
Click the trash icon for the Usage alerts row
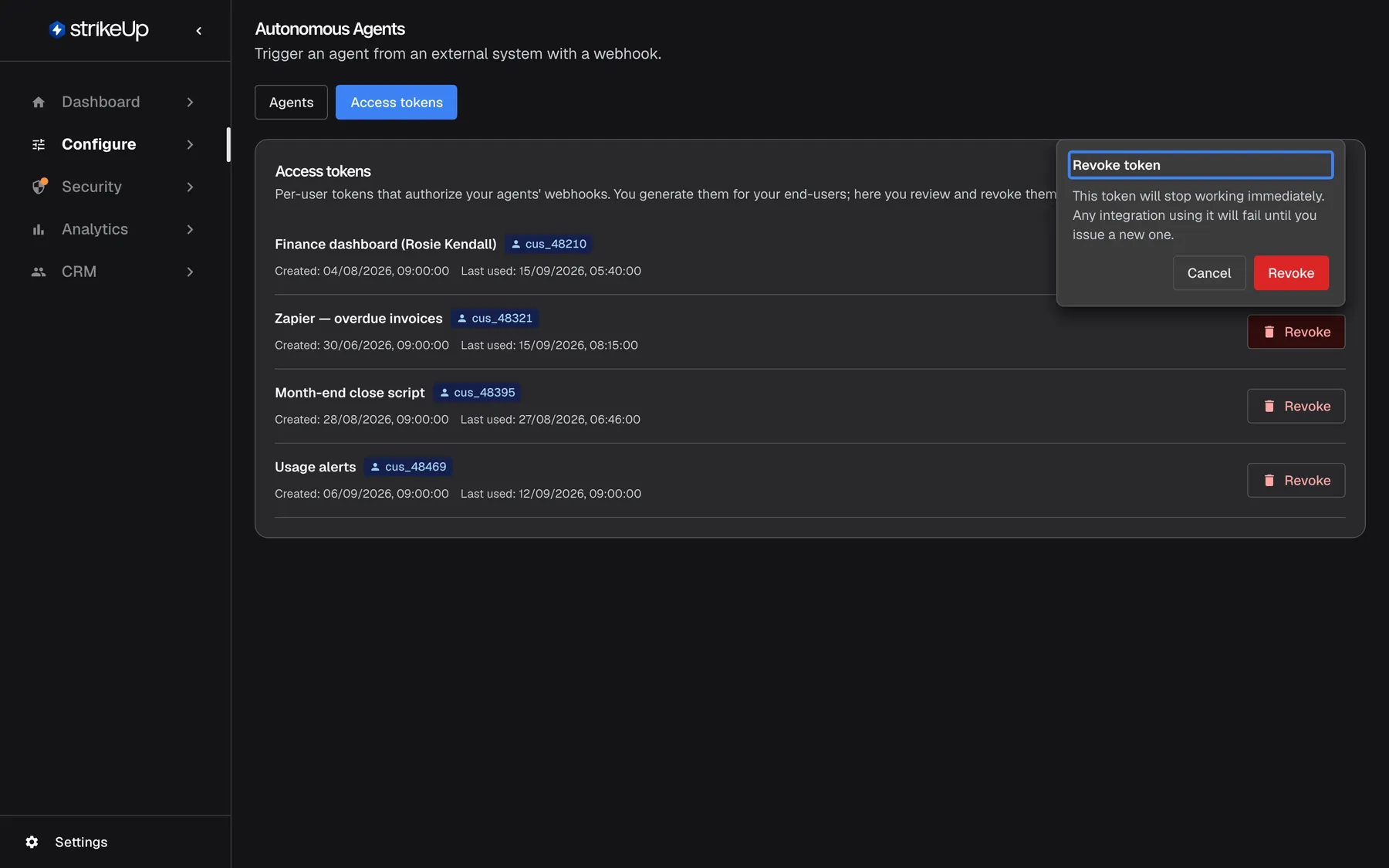(1269, 480)
